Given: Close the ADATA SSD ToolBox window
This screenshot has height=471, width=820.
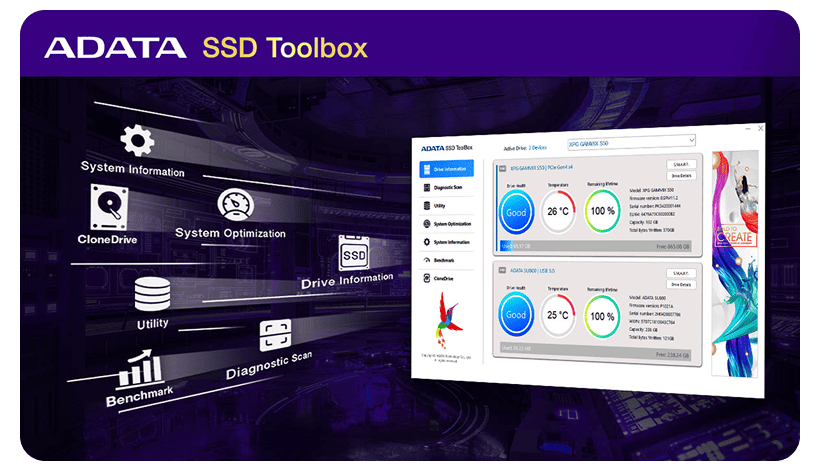Looking at the screenshot, I should (761, 128).
